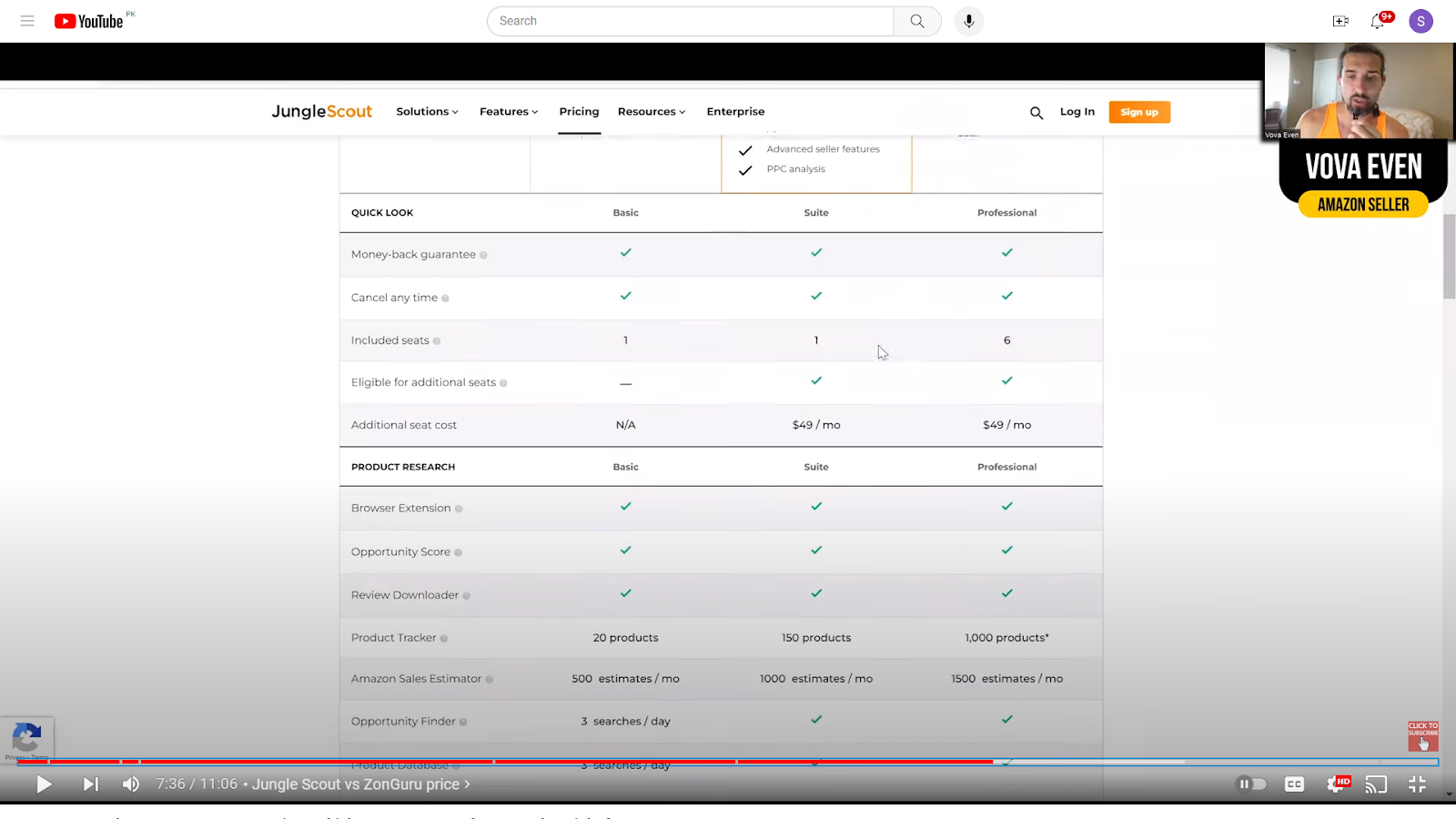Open the Pricing nav tab
The width and height of the screenshot is (1456, 819).
tap(579, 112)
